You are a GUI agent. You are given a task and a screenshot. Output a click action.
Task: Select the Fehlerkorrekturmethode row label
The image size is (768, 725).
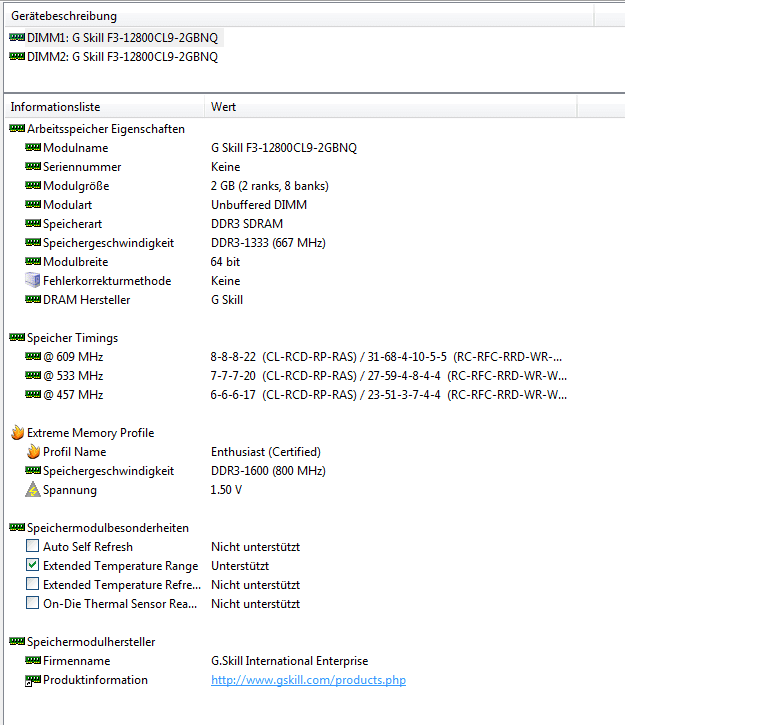(x=107, y=281)
